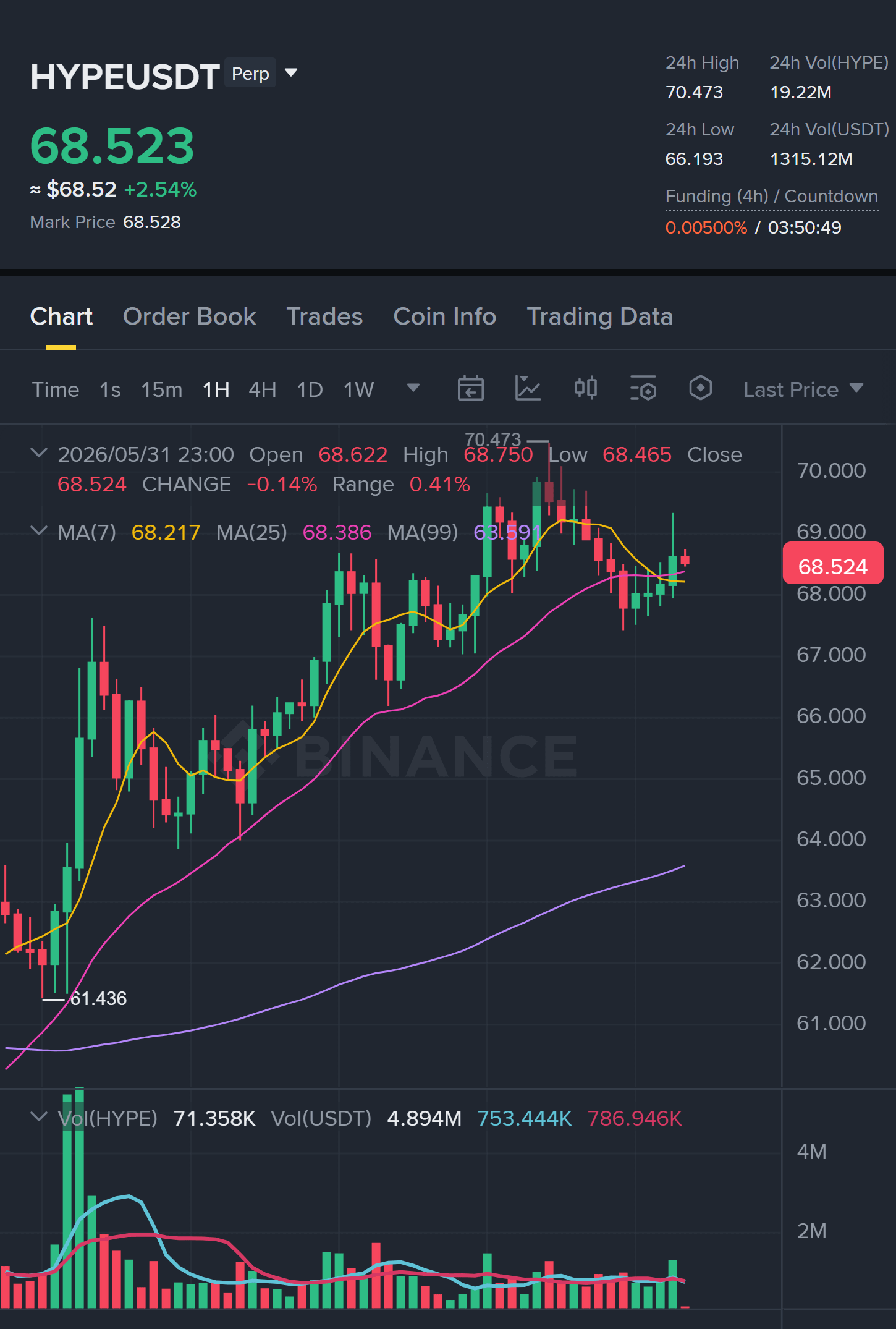Tap the 70.000 price axis label
Viewport: 896px width, 1329px height.
coord(831,470)
